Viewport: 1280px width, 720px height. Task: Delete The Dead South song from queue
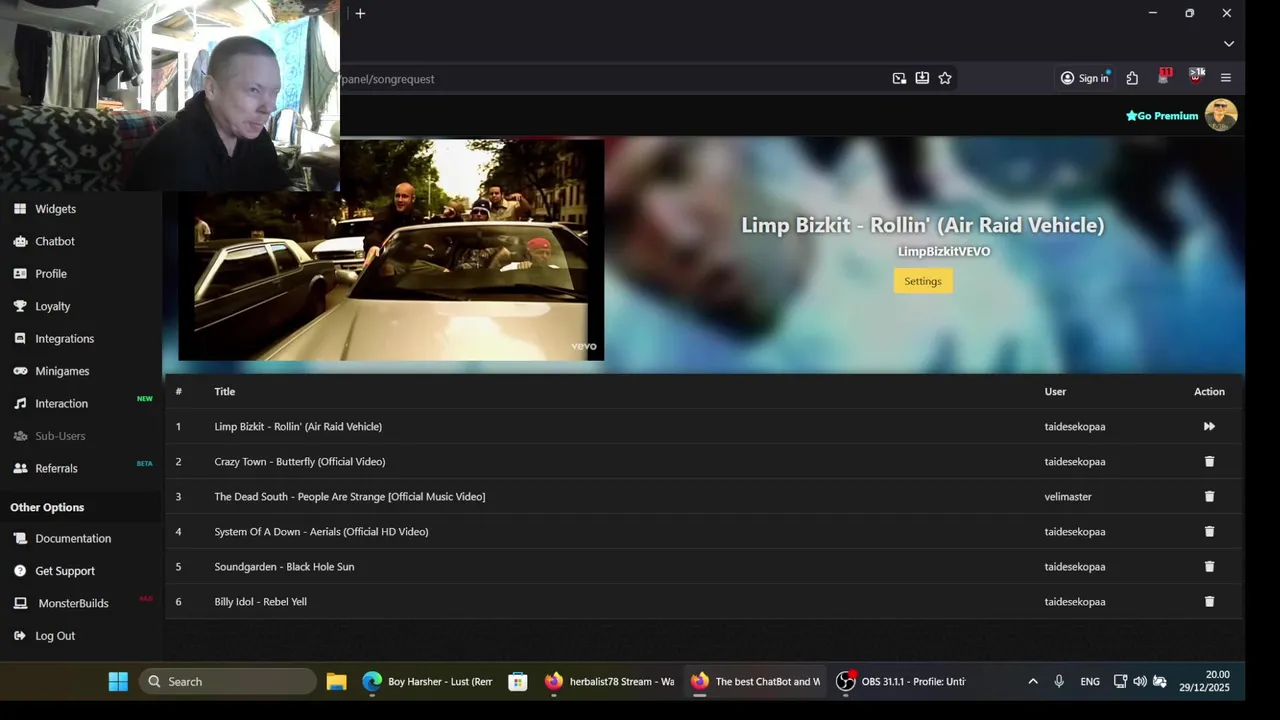1209,497
